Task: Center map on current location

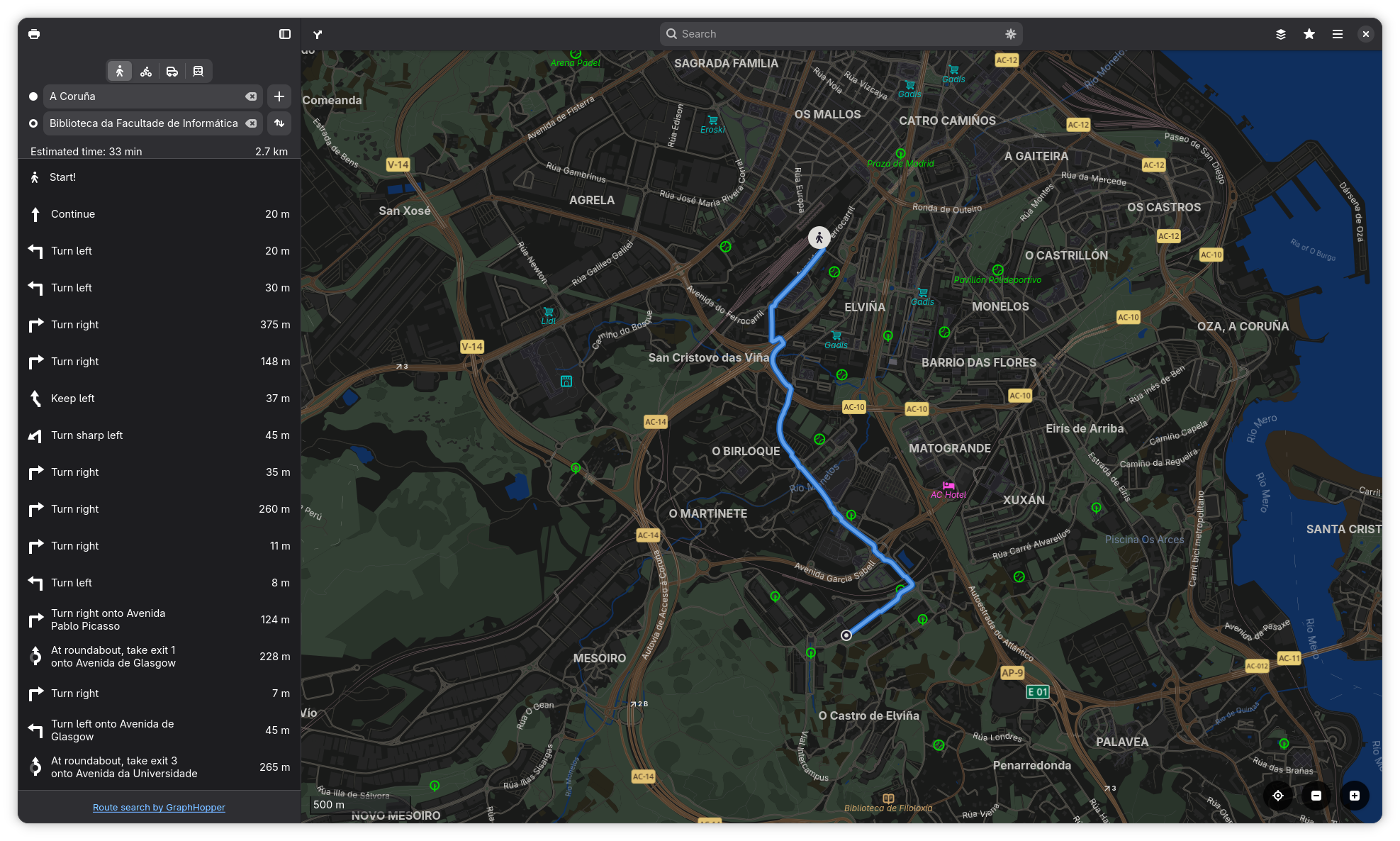Action: [x=1278, y=796]
